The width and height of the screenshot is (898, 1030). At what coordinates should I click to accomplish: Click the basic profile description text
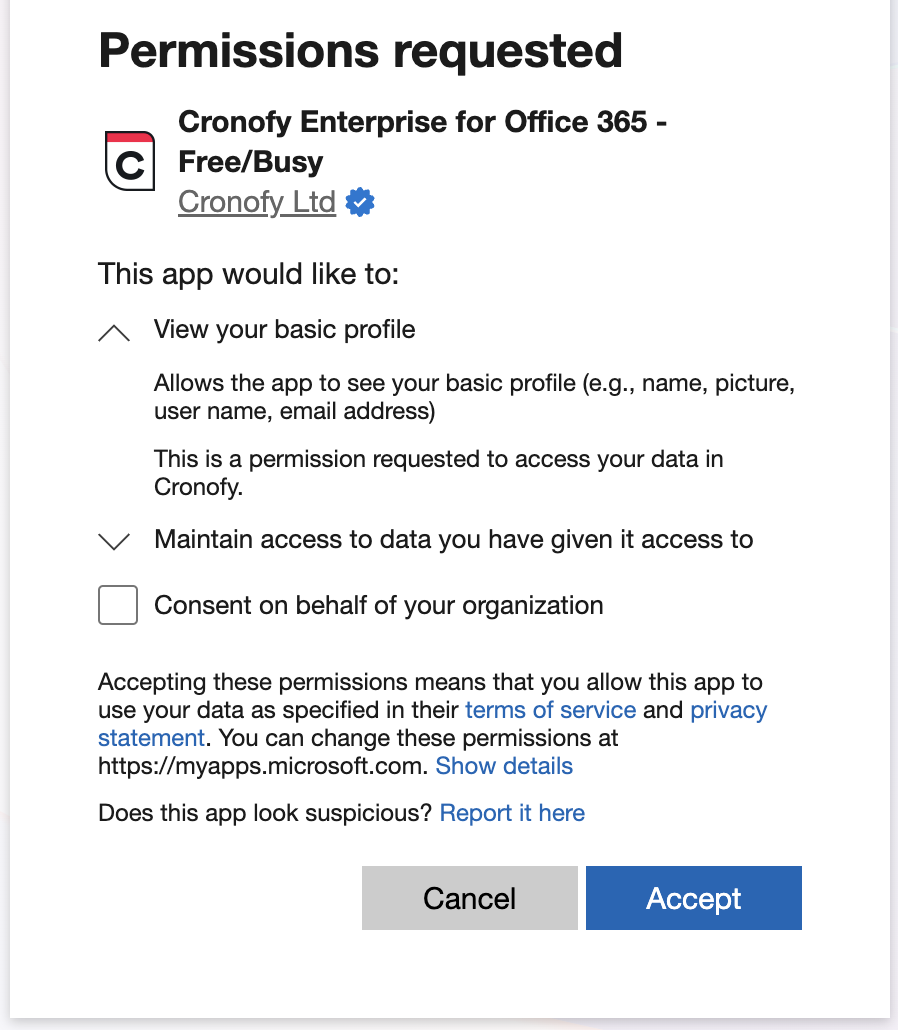(474, 397)
